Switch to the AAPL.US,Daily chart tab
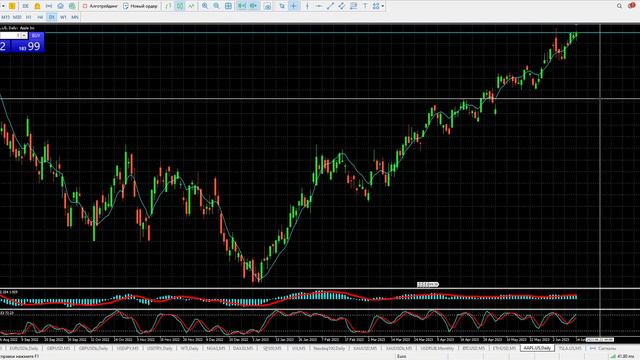The width and height of the screenshot is (640, 360). (x=537, y=348)
